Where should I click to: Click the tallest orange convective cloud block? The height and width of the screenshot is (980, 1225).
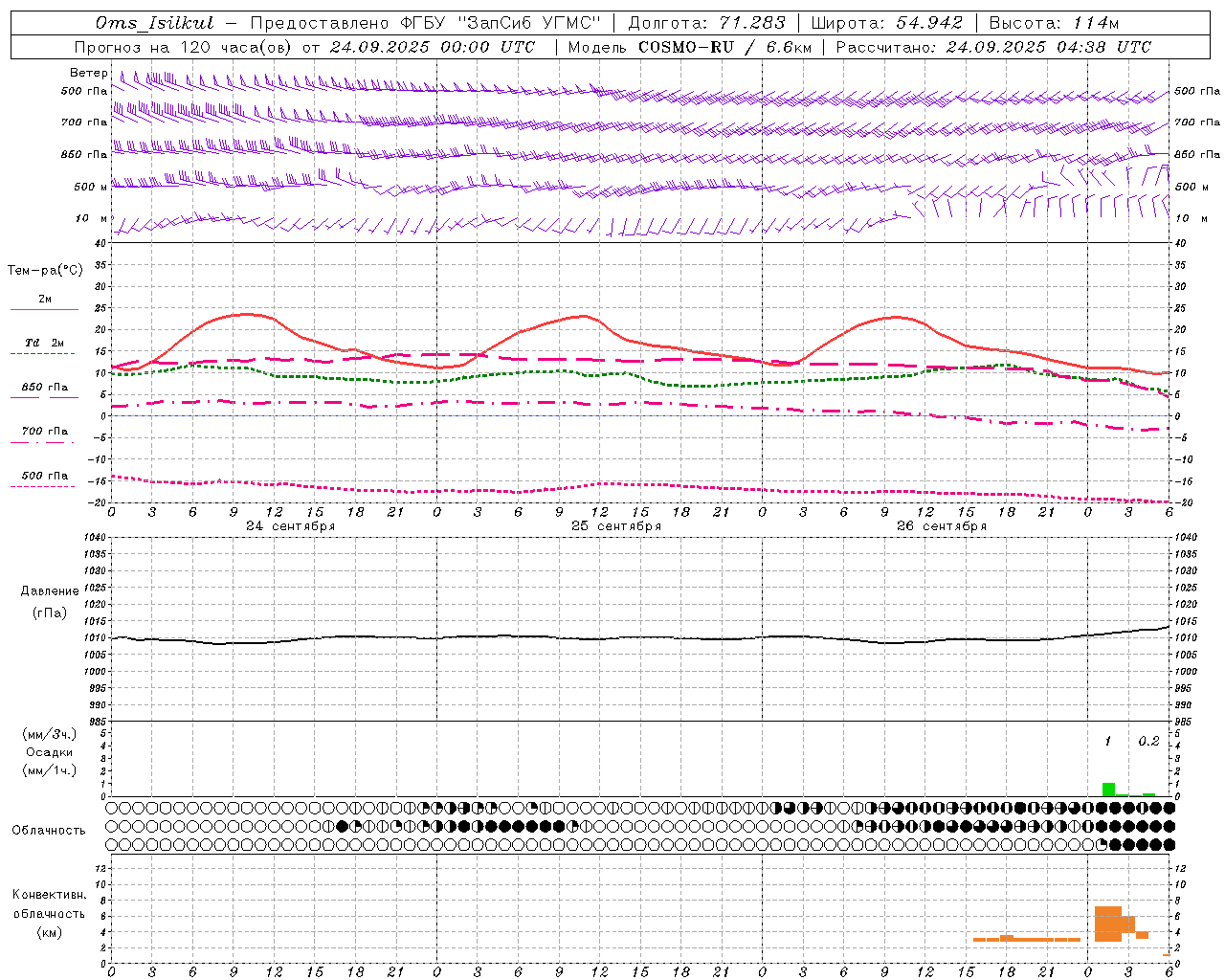coord(1108,924)
